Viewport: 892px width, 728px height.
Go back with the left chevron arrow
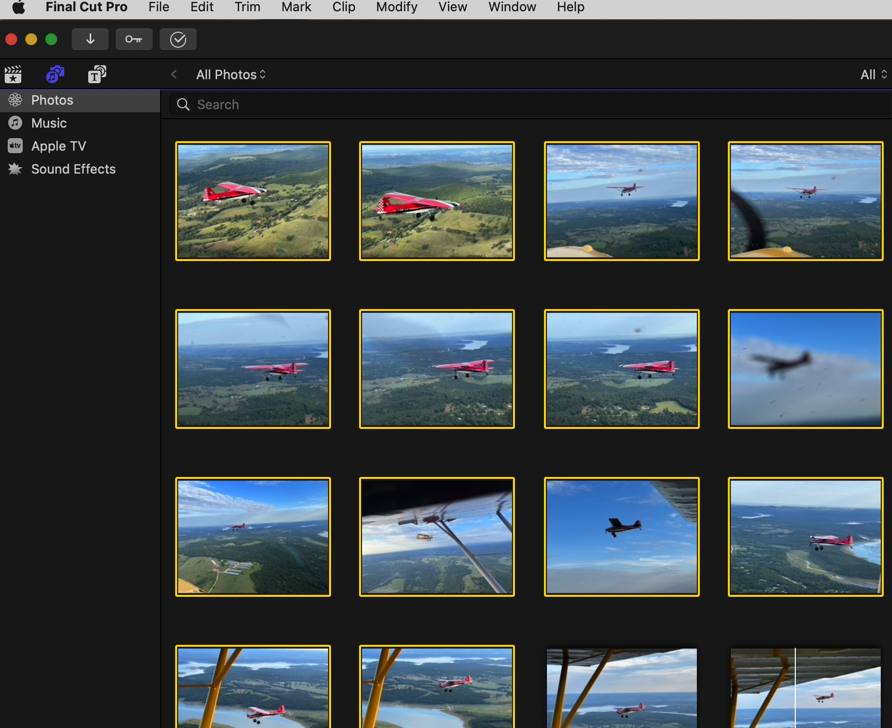tap(174, 75)
